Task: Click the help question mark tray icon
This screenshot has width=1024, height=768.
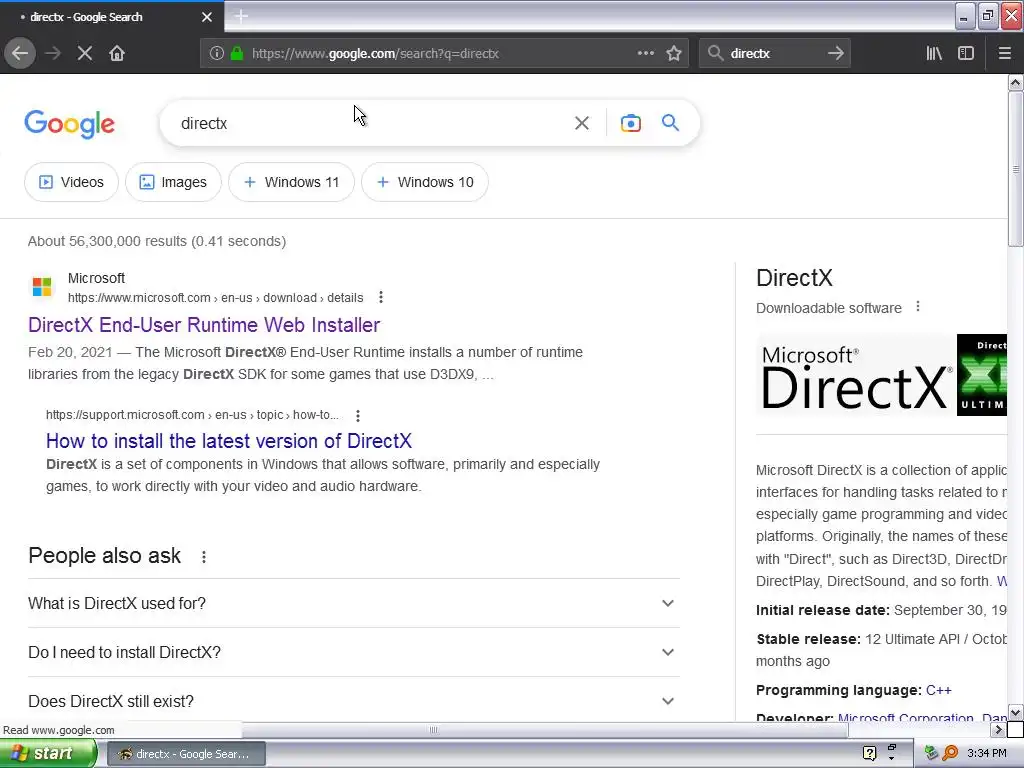Action: 869,753
